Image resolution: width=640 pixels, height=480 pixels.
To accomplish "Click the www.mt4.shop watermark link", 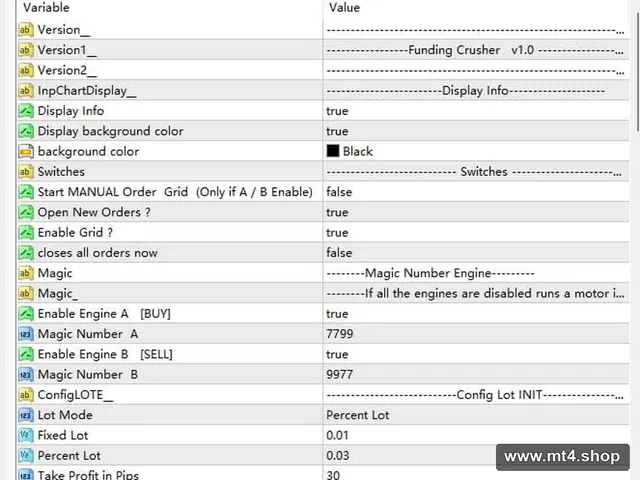I will (562, 456).
